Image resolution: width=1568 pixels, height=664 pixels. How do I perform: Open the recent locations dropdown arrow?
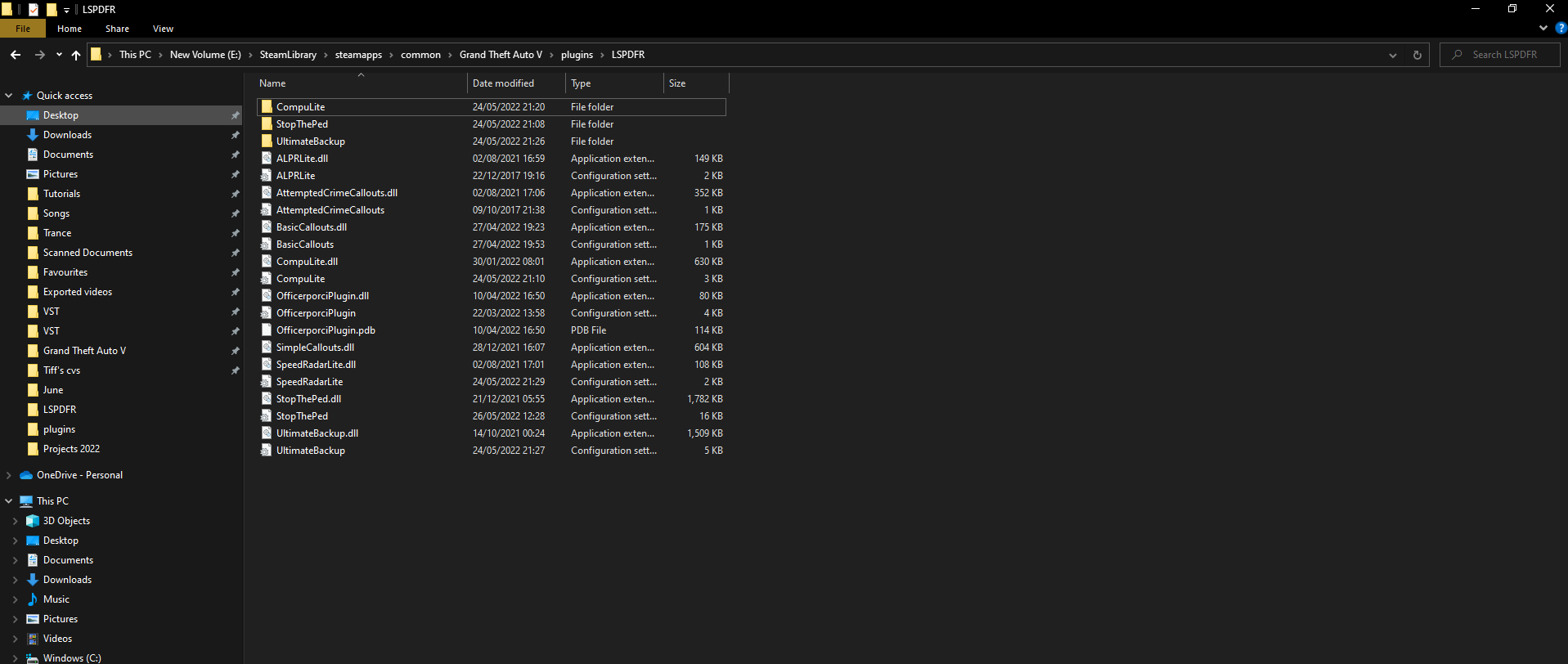[59, 55]
